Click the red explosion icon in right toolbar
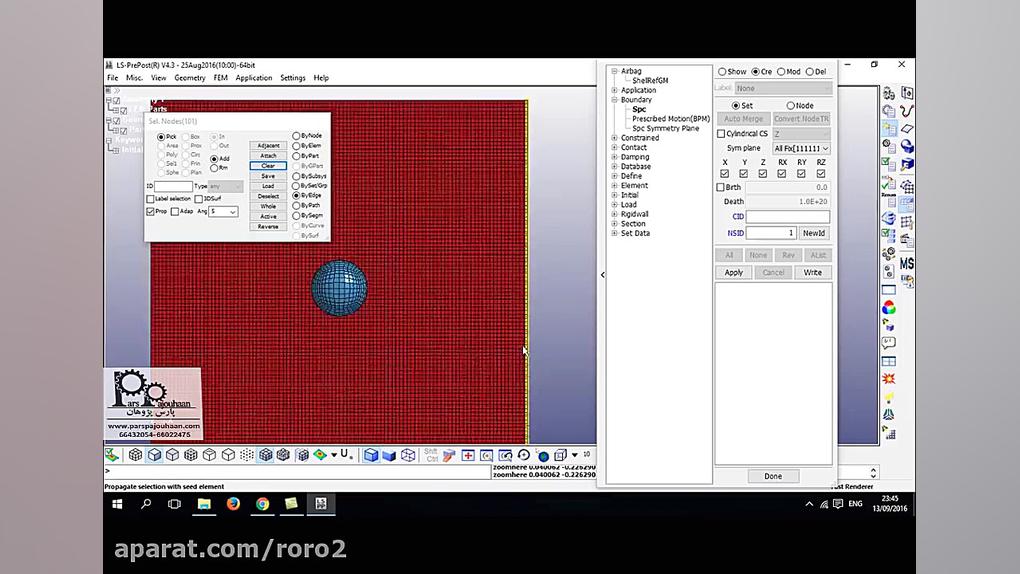Screen dimensions: 1020x574 point(889,378)
